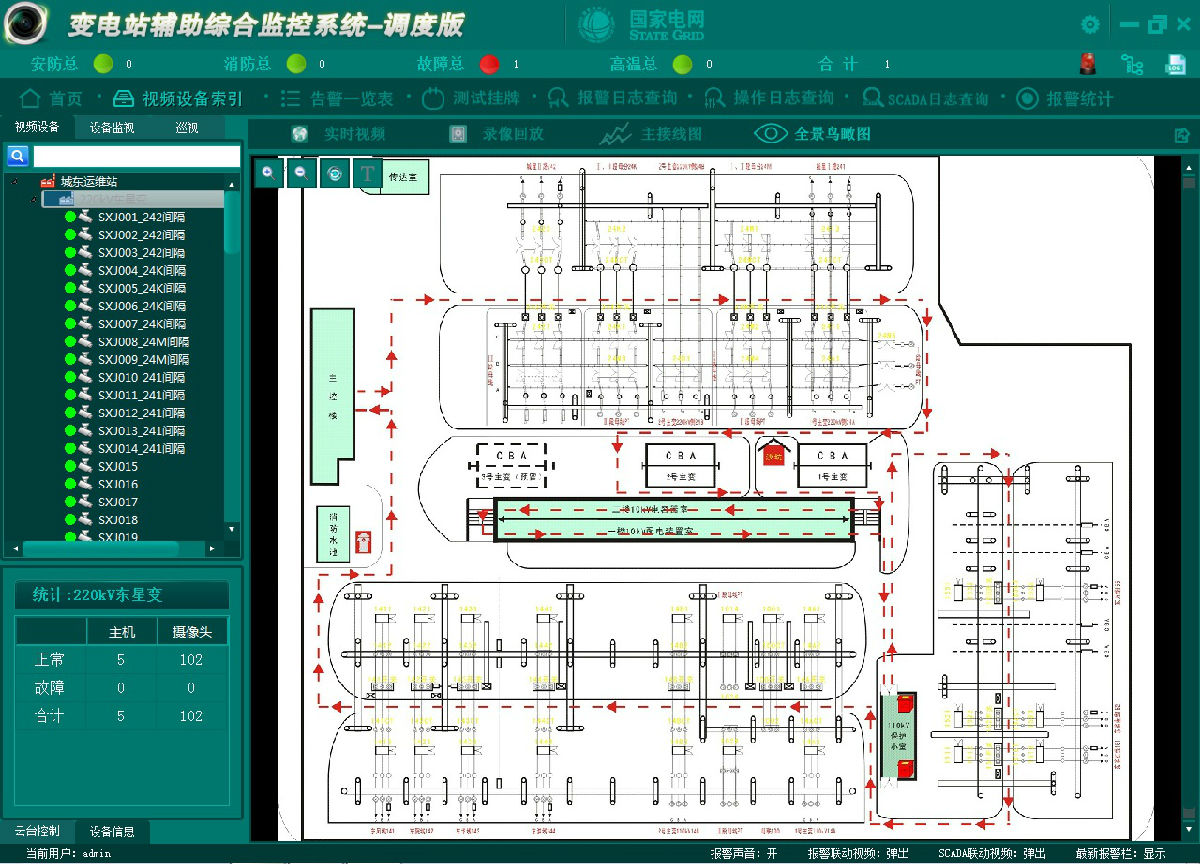This screenshot has height=864, width=1200.
Task: Click camera icon of SXJ001_242间隔
Action: click(87, 217)
